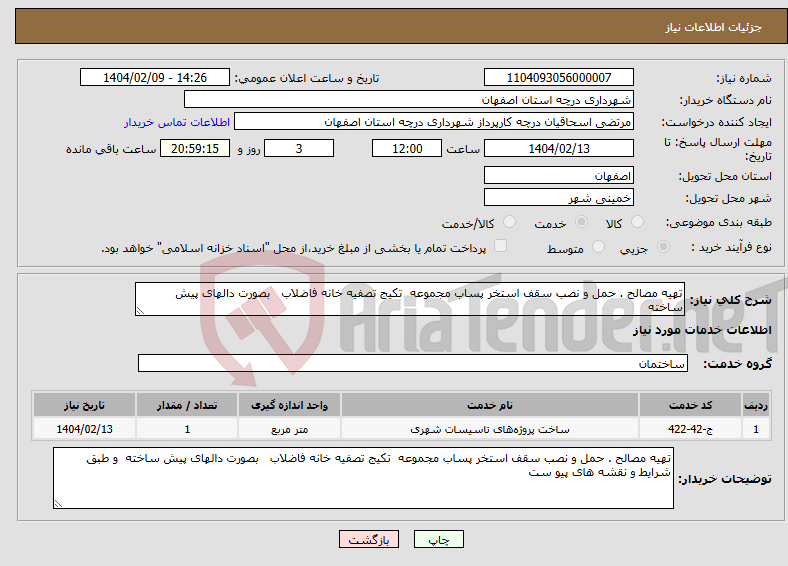Click unit cell متر مربع
Screen dimensions: 788x566
(x=289, y=429)
